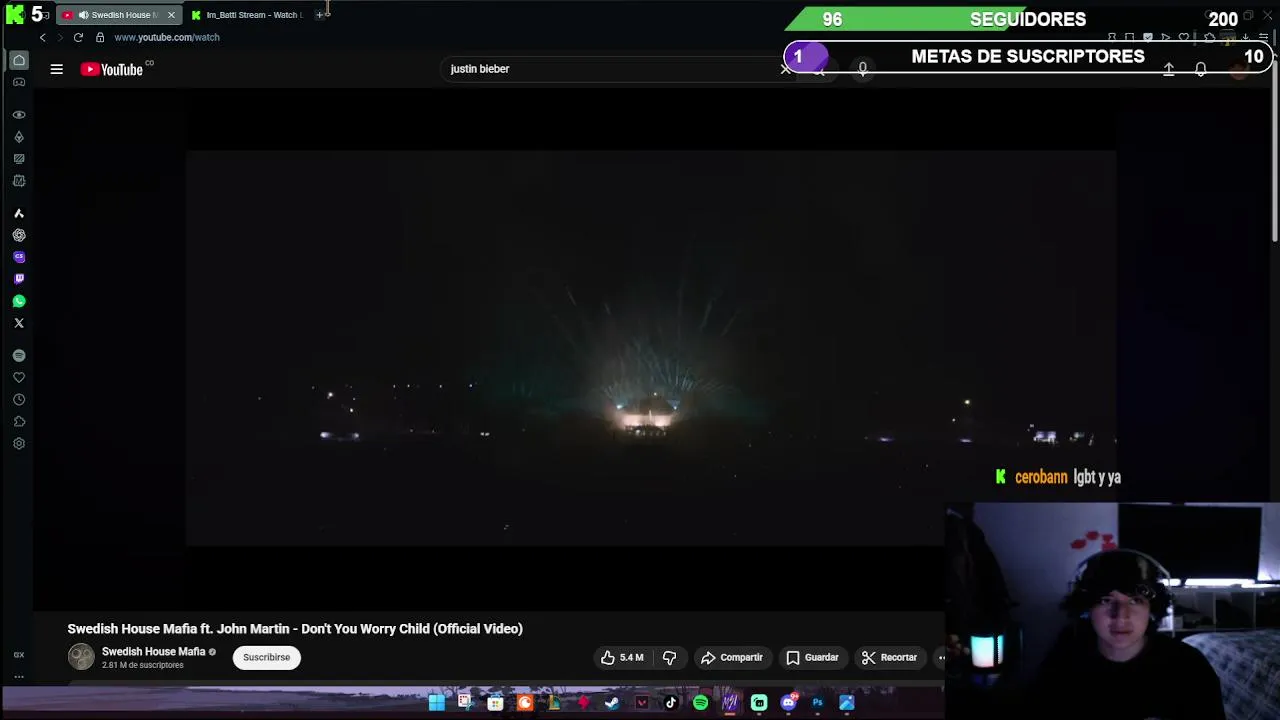Start voice search with the microphone
Screen dimensions: 1280x720
point(863,69)
